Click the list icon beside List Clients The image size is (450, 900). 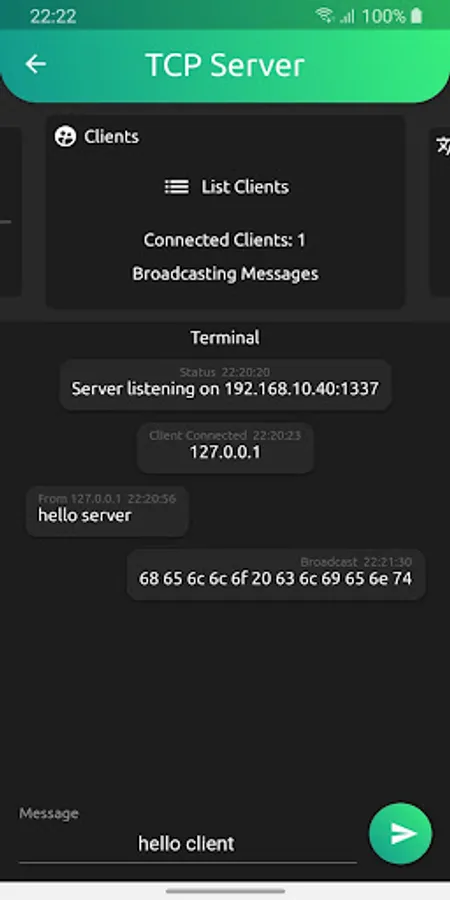177,187
